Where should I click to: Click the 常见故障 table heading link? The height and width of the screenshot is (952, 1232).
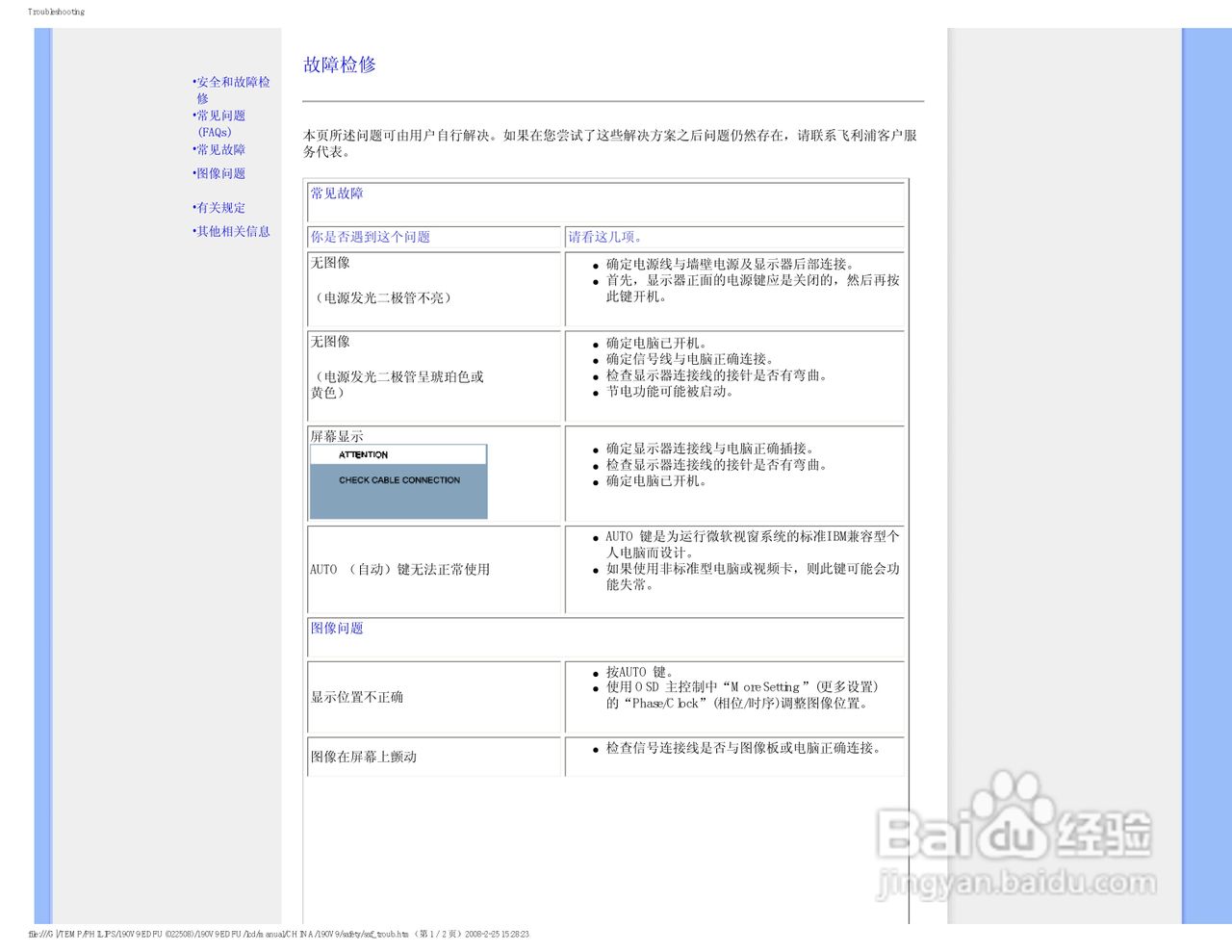(336, 193)
